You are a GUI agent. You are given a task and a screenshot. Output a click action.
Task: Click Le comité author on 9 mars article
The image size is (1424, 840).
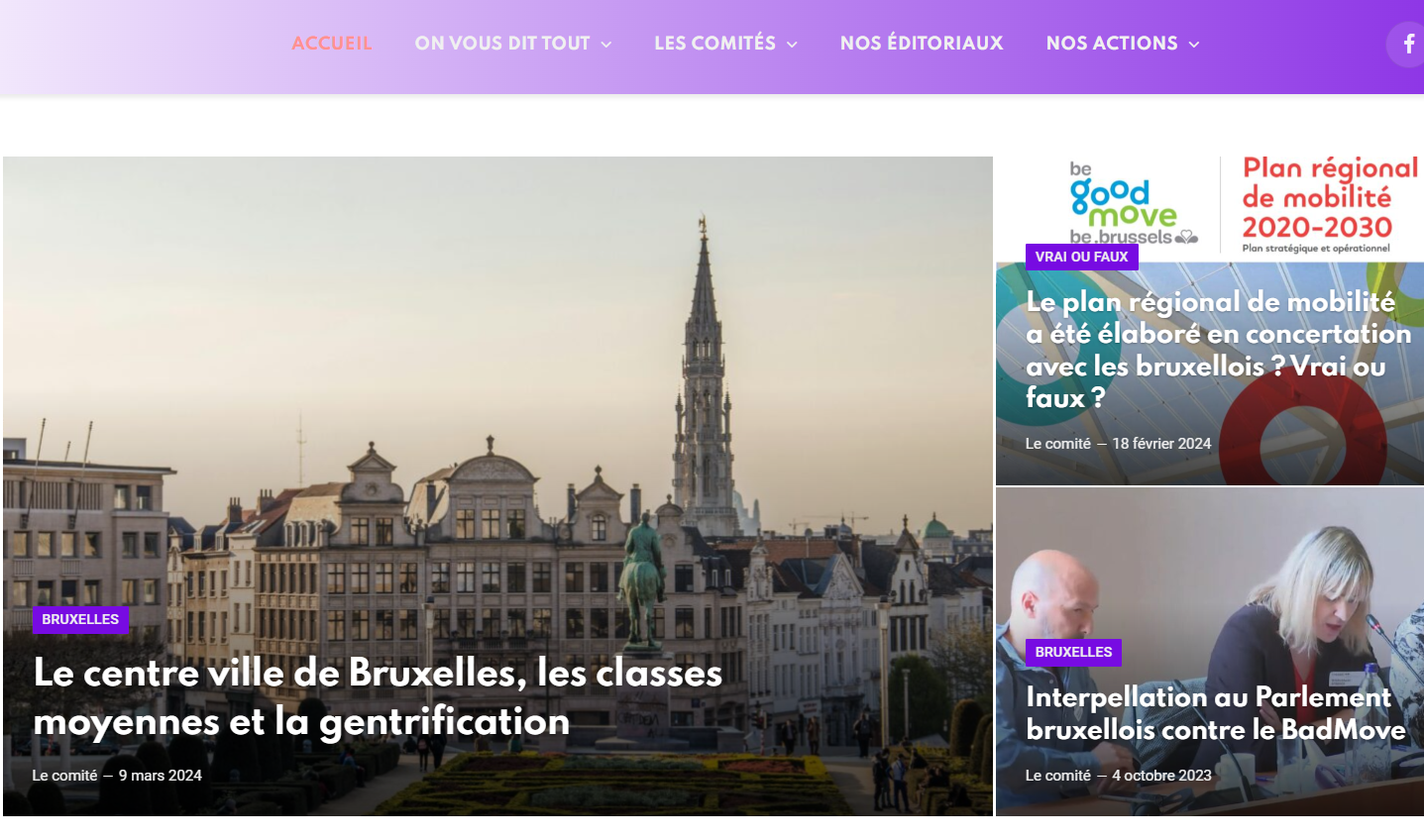[64, 776]
